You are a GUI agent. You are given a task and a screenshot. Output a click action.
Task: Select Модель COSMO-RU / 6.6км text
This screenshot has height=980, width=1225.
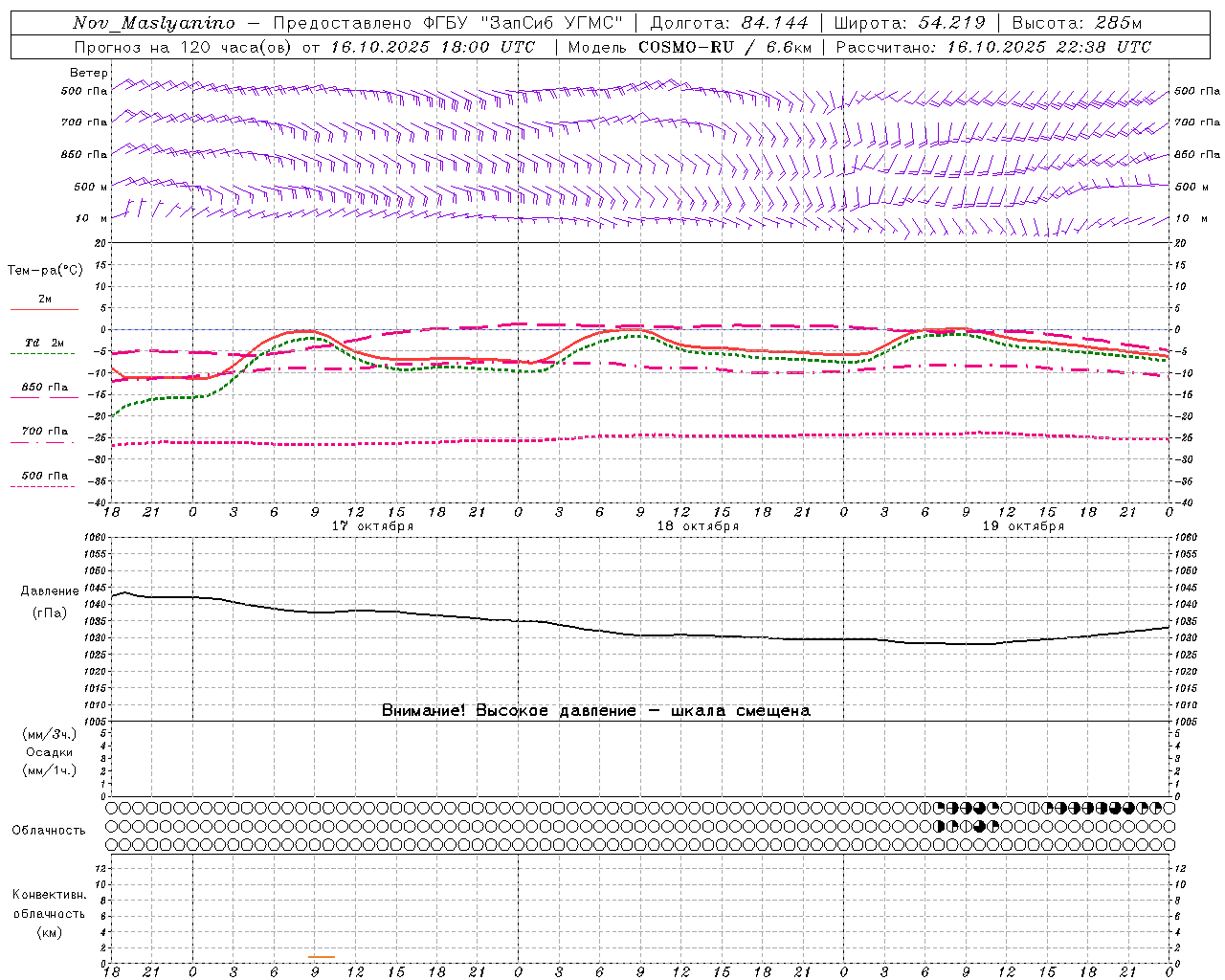pos(690,47)
